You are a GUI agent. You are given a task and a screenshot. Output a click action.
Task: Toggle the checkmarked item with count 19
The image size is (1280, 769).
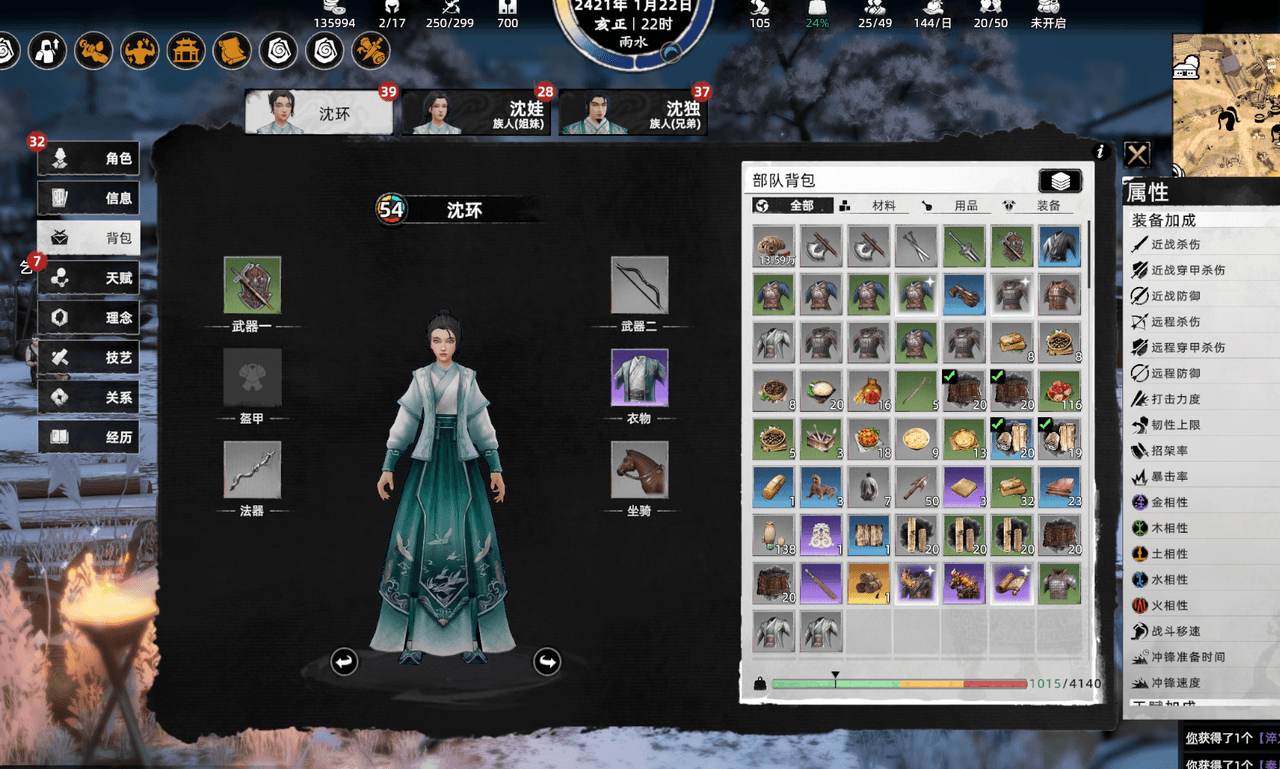click(1060, 438)
